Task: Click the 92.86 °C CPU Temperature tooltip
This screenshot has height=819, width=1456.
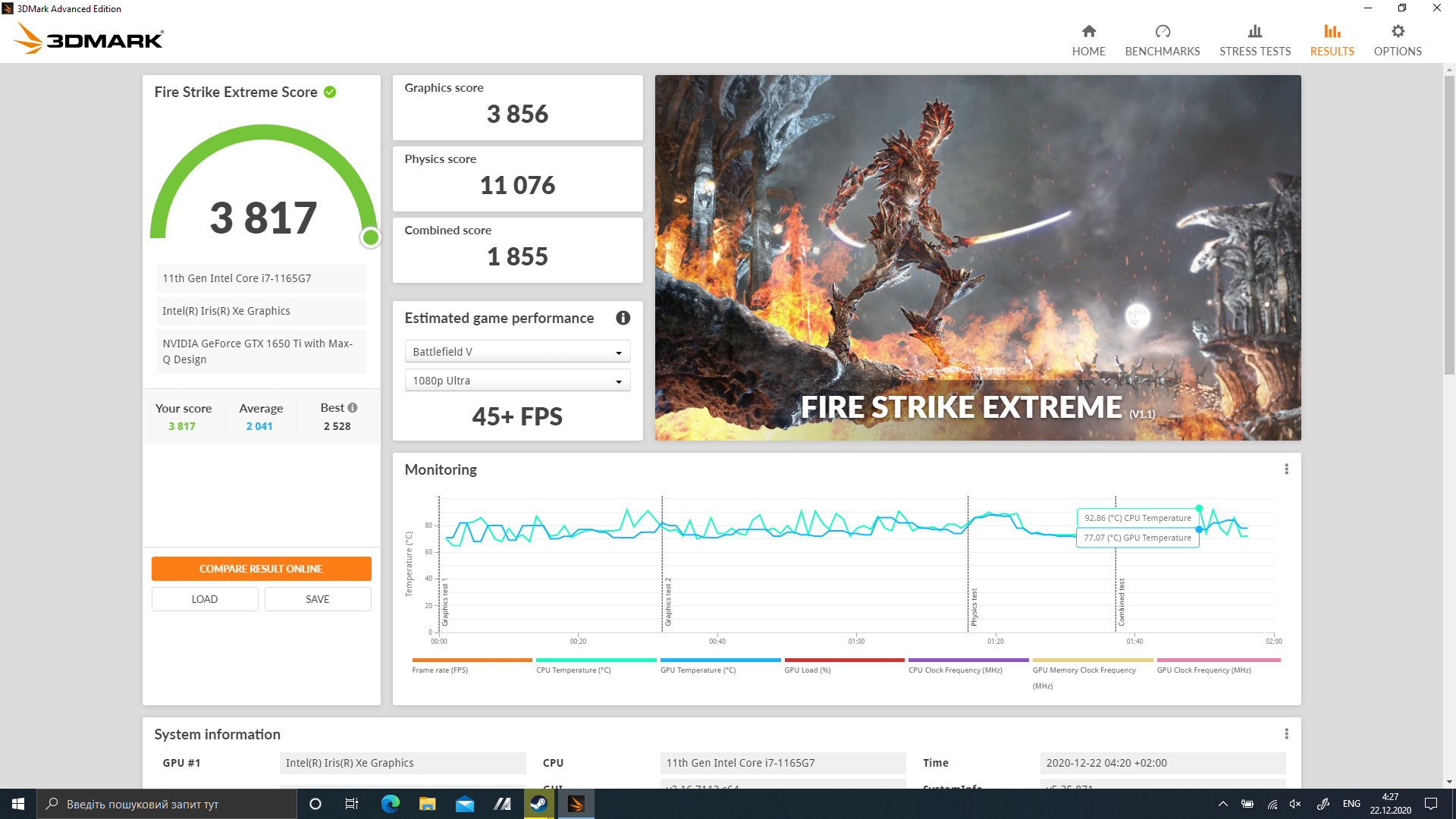Action: [1137, 518]
